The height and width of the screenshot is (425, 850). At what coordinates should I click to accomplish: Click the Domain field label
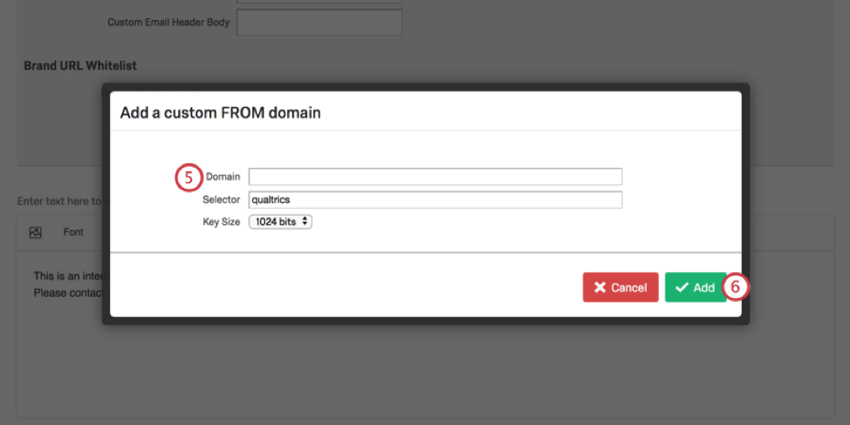(223, 177)
